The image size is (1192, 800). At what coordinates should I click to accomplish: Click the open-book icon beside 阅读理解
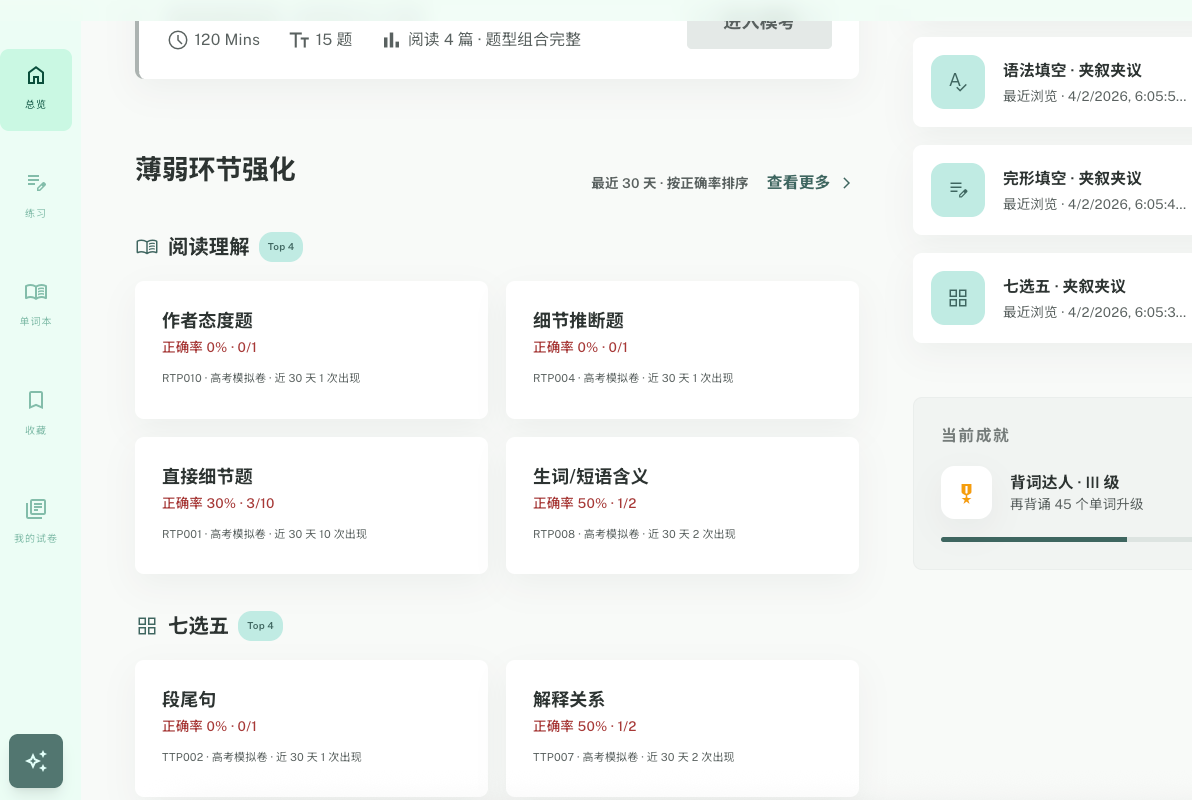[x=147, y=246]
